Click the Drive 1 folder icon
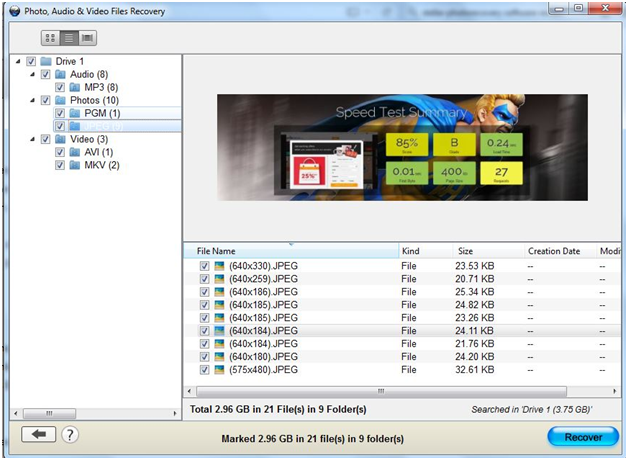 46,61
